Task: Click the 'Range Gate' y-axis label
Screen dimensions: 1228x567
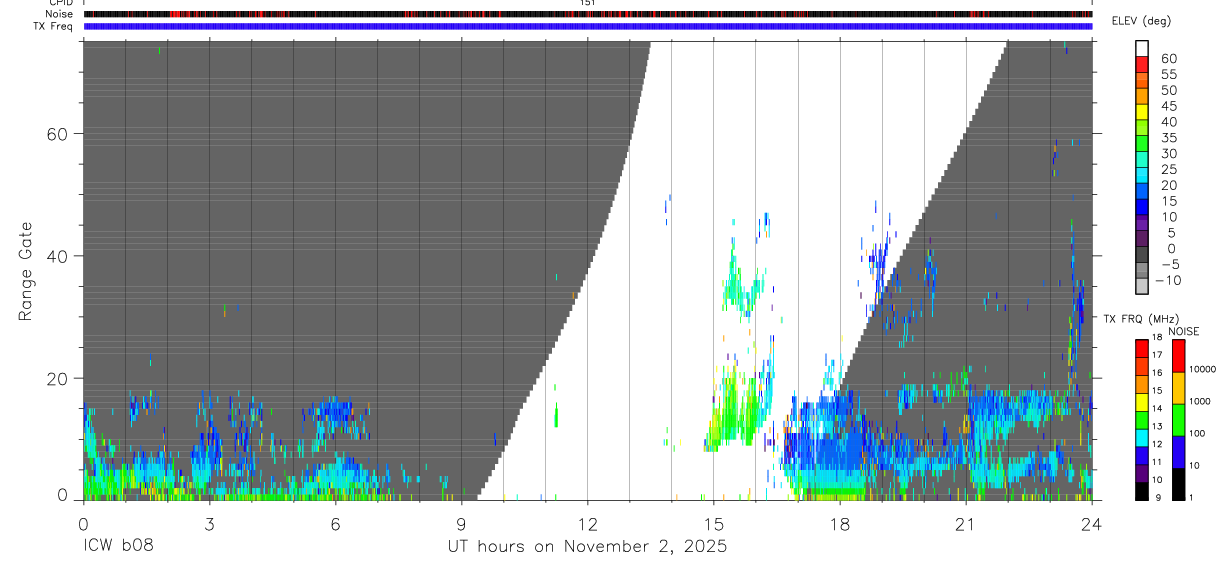Action: point(26,272)
